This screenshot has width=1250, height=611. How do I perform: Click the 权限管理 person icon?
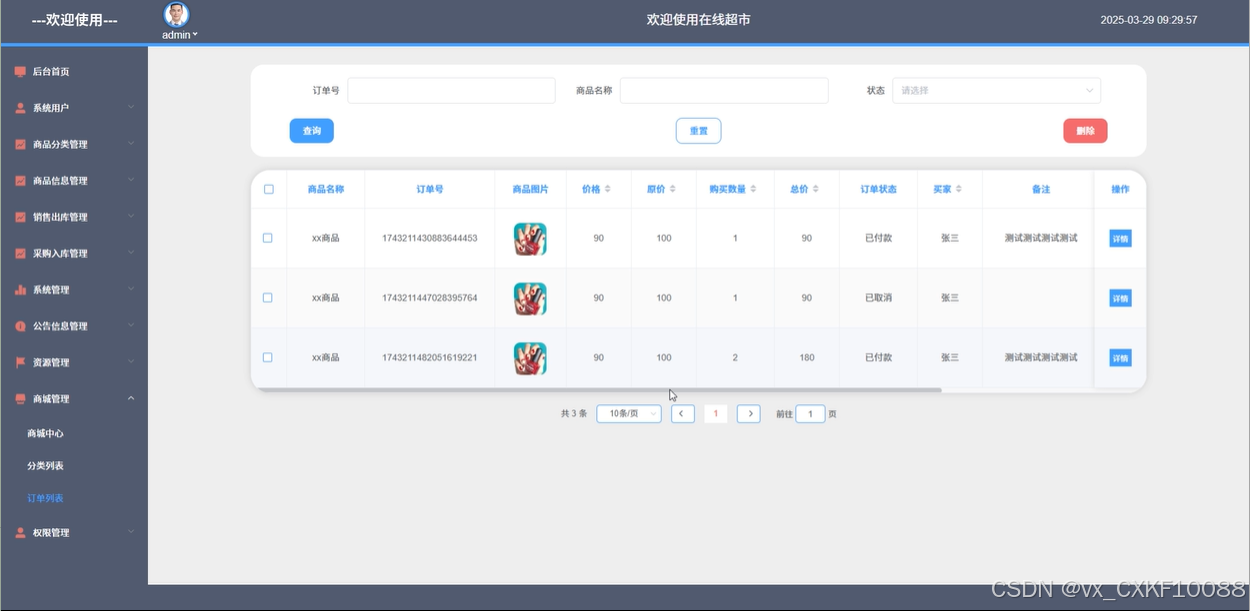[20, 533]
